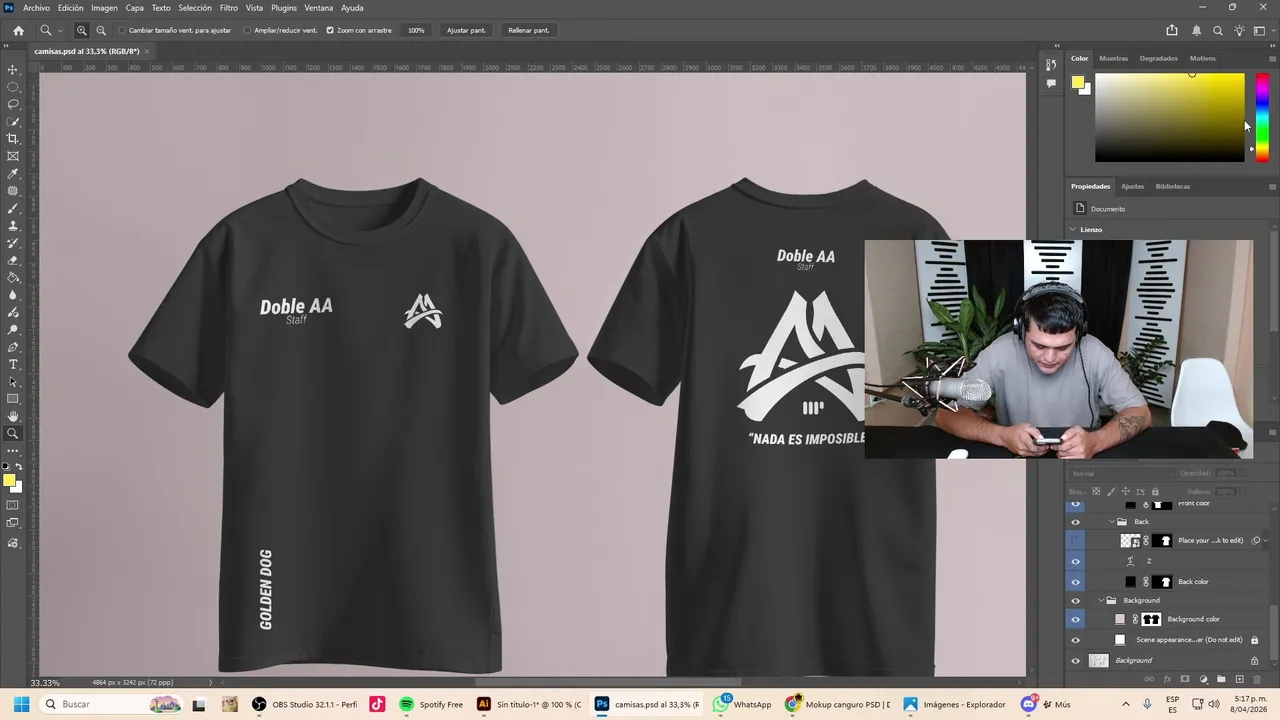
Task: Hide the bottom italic Background layer
Action: pos(1076,661)
